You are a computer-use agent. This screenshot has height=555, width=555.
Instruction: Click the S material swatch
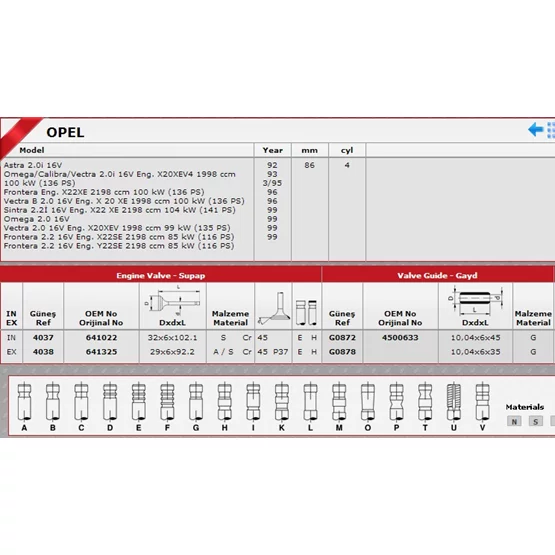(536, 421)
